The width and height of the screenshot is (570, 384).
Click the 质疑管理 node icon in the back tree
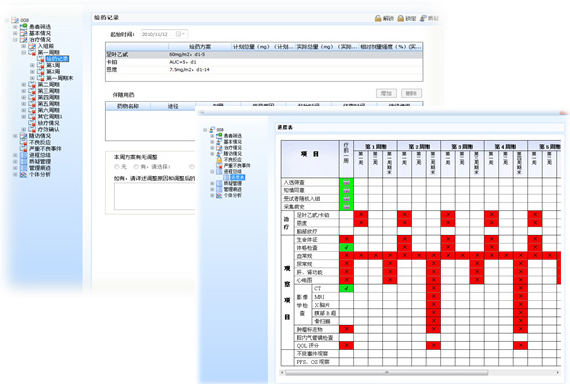tap(24, 161)
